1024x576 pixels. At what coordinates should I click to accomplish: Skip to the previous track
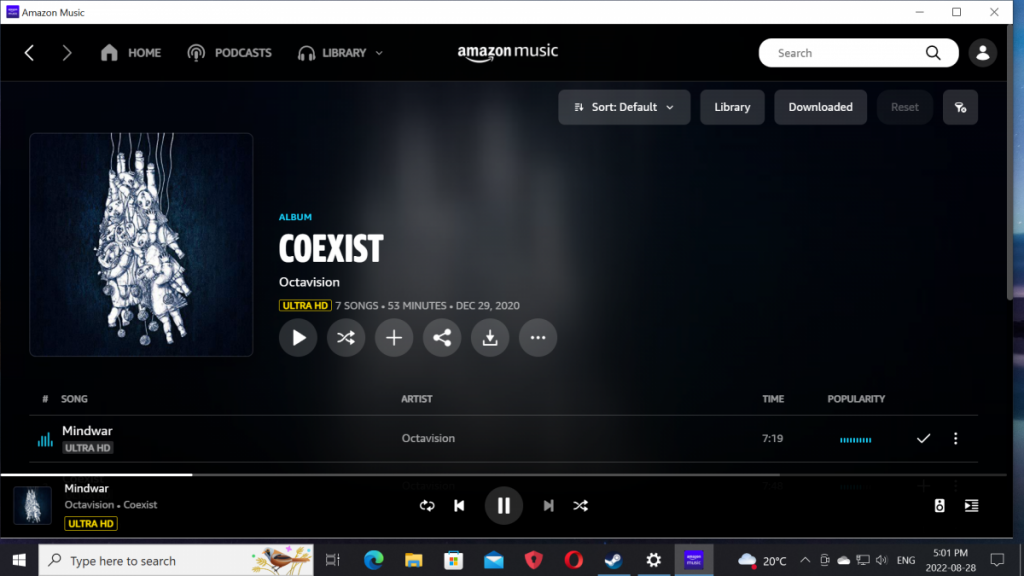(x=459, y=505)
